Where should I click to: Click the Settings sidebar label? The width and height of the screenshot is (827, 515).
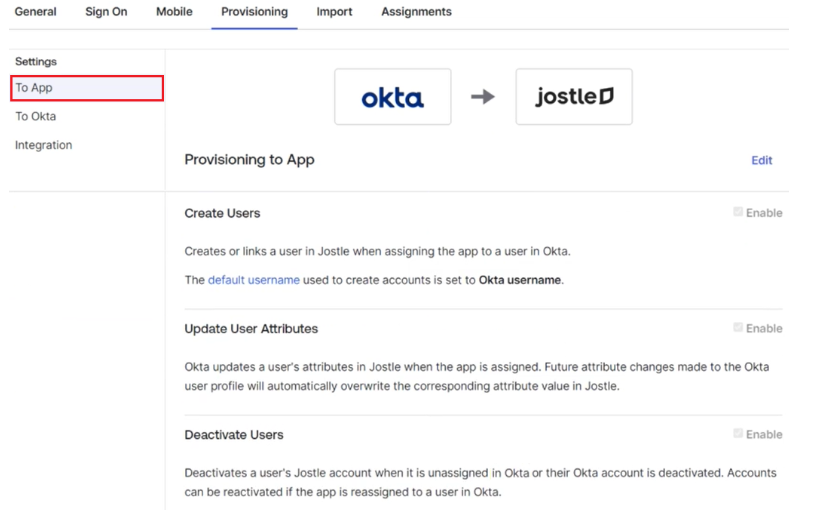(x=36, y=62)
